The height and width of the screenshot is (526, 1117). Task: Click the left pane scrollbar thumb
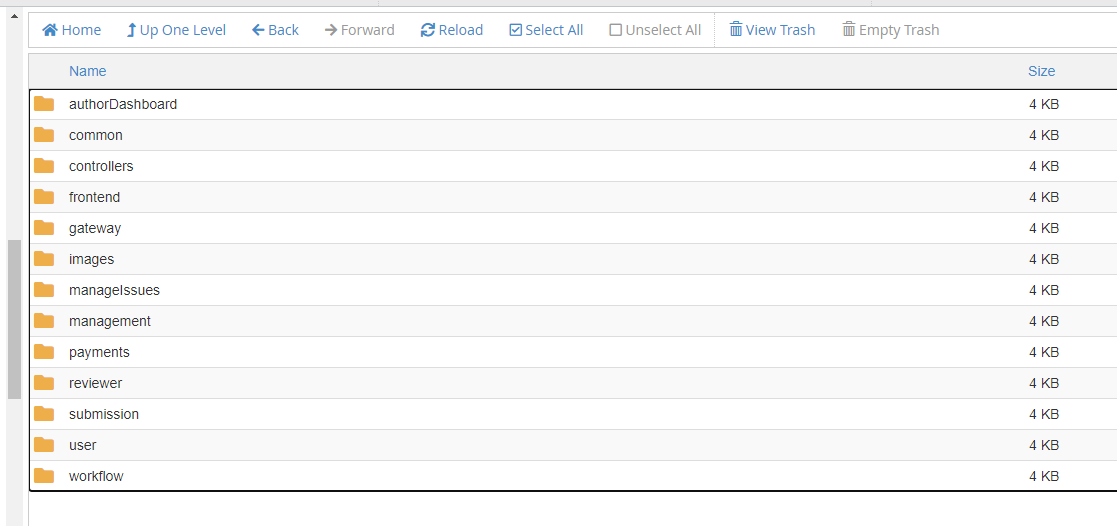(14, 320)
